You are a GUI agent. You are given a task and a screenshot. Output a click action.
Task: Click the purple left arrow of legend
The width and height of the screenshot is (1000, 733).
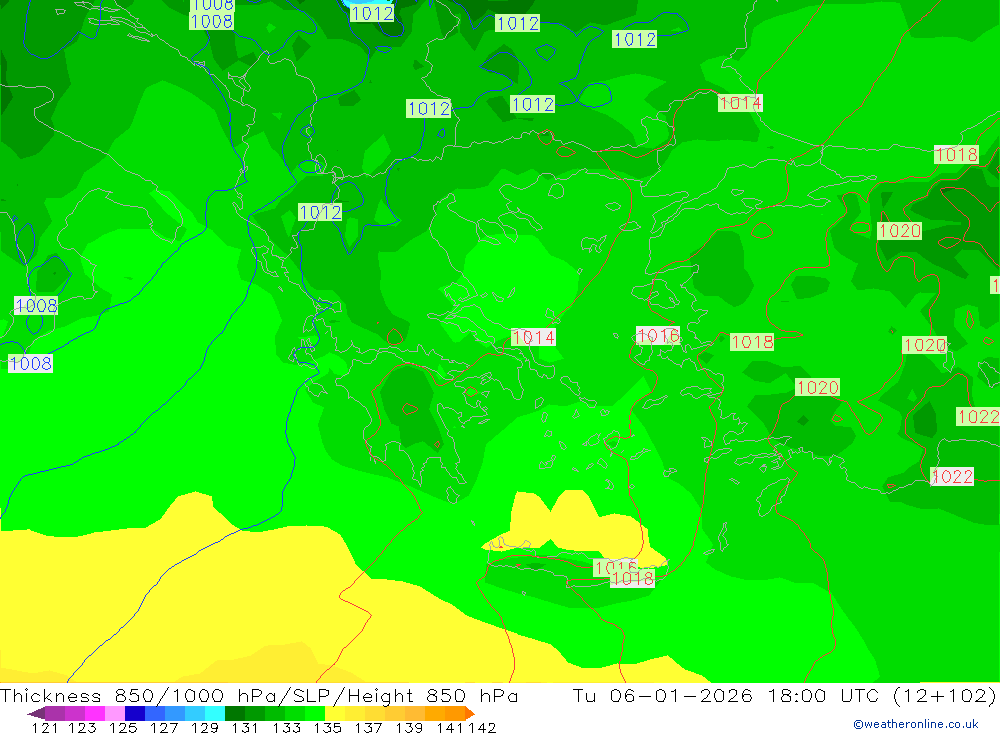coord(36,713)
